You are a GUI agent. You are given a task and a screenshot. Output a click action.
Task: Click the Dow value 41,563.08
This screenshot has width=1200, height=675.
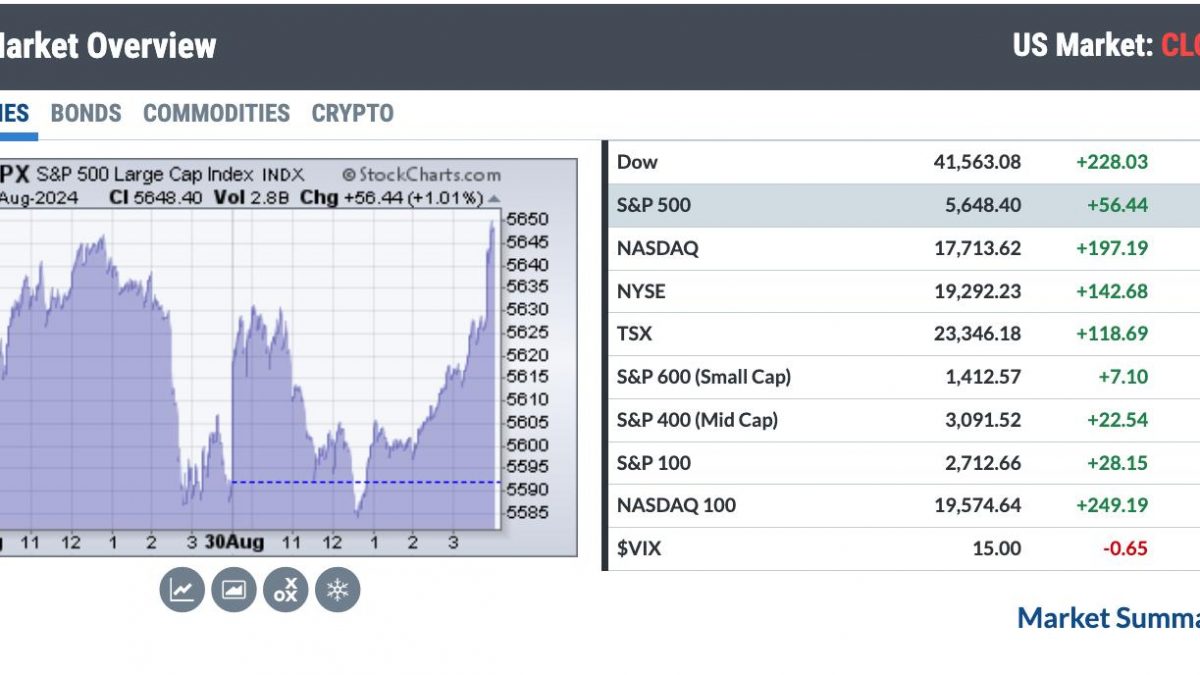pyautogui.click(x=975, y=162)
